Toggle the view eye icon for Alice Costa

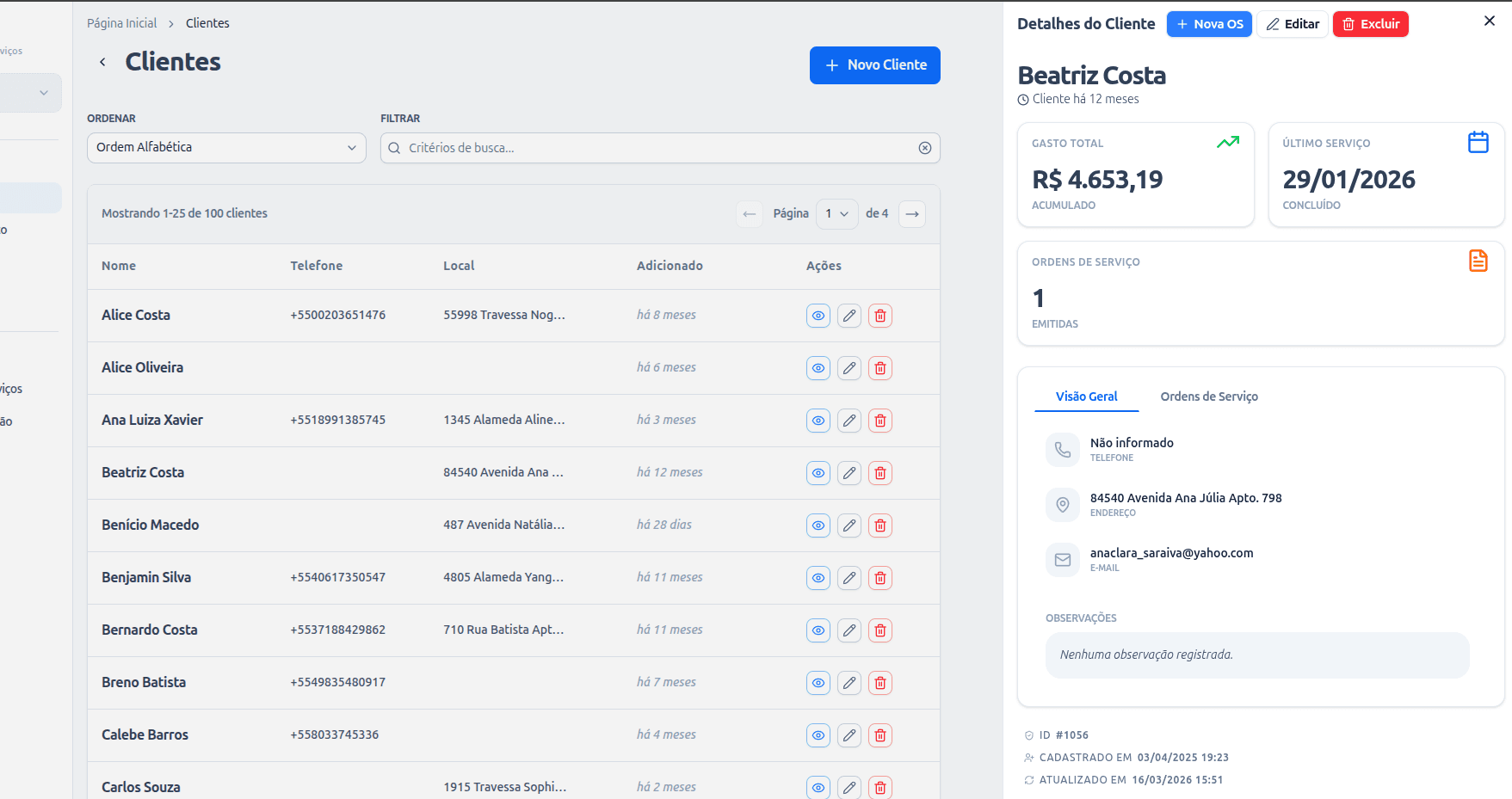coord(818,316)
